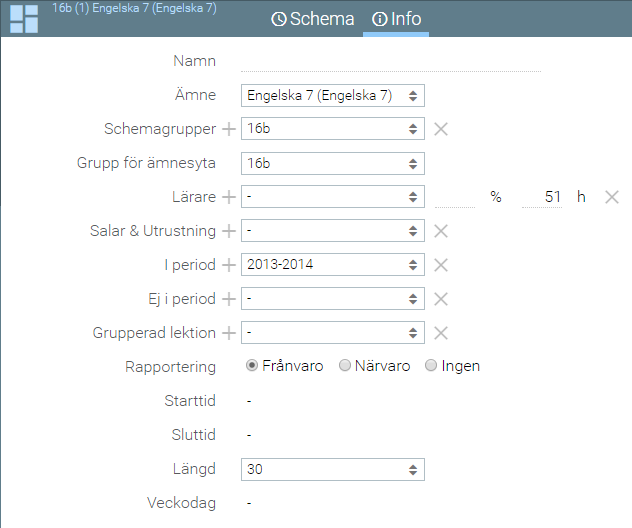The image size is (632, 528).
Task: Remove the 2013-2014 period entry
Action: (x=441, y=265)
